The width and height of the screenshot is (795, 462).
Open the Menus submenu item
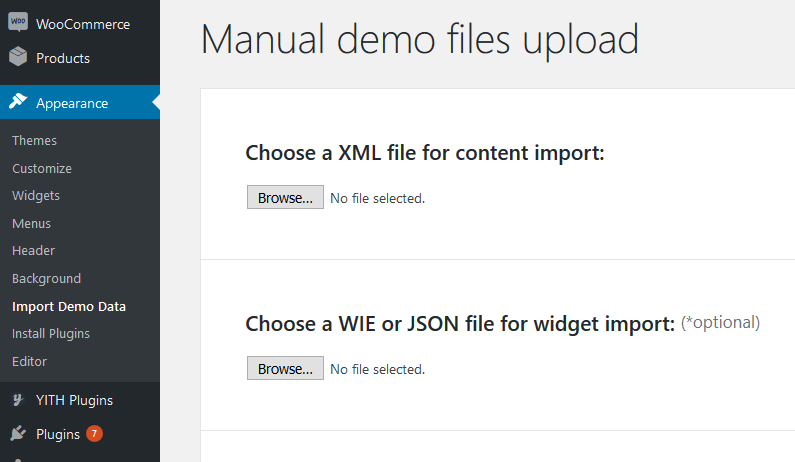(x=31, y=224)
